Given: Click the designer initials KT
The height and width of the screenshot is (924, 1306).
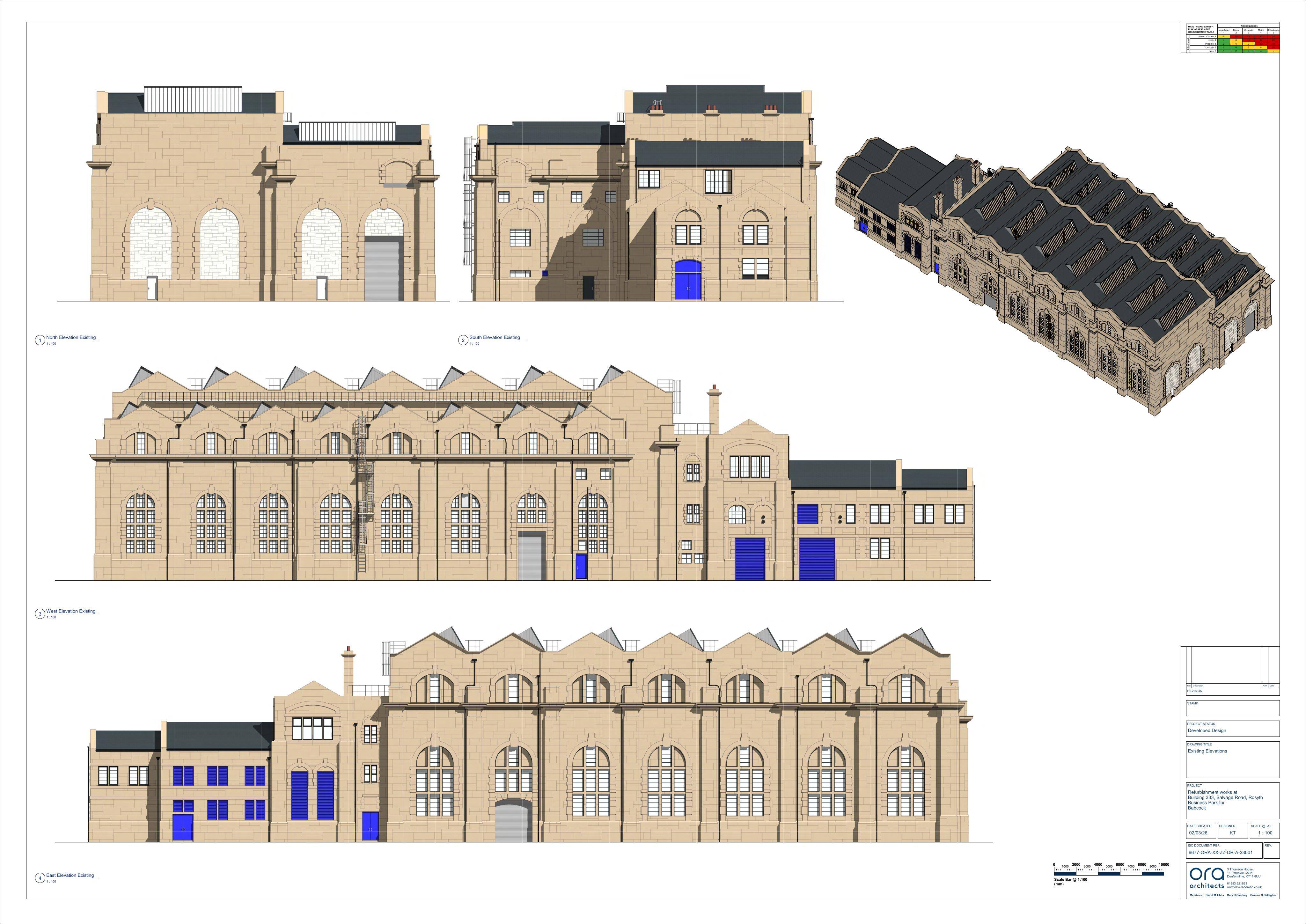Looking at the screenshot, I should pyautogui.click(x=1233, y=833).
